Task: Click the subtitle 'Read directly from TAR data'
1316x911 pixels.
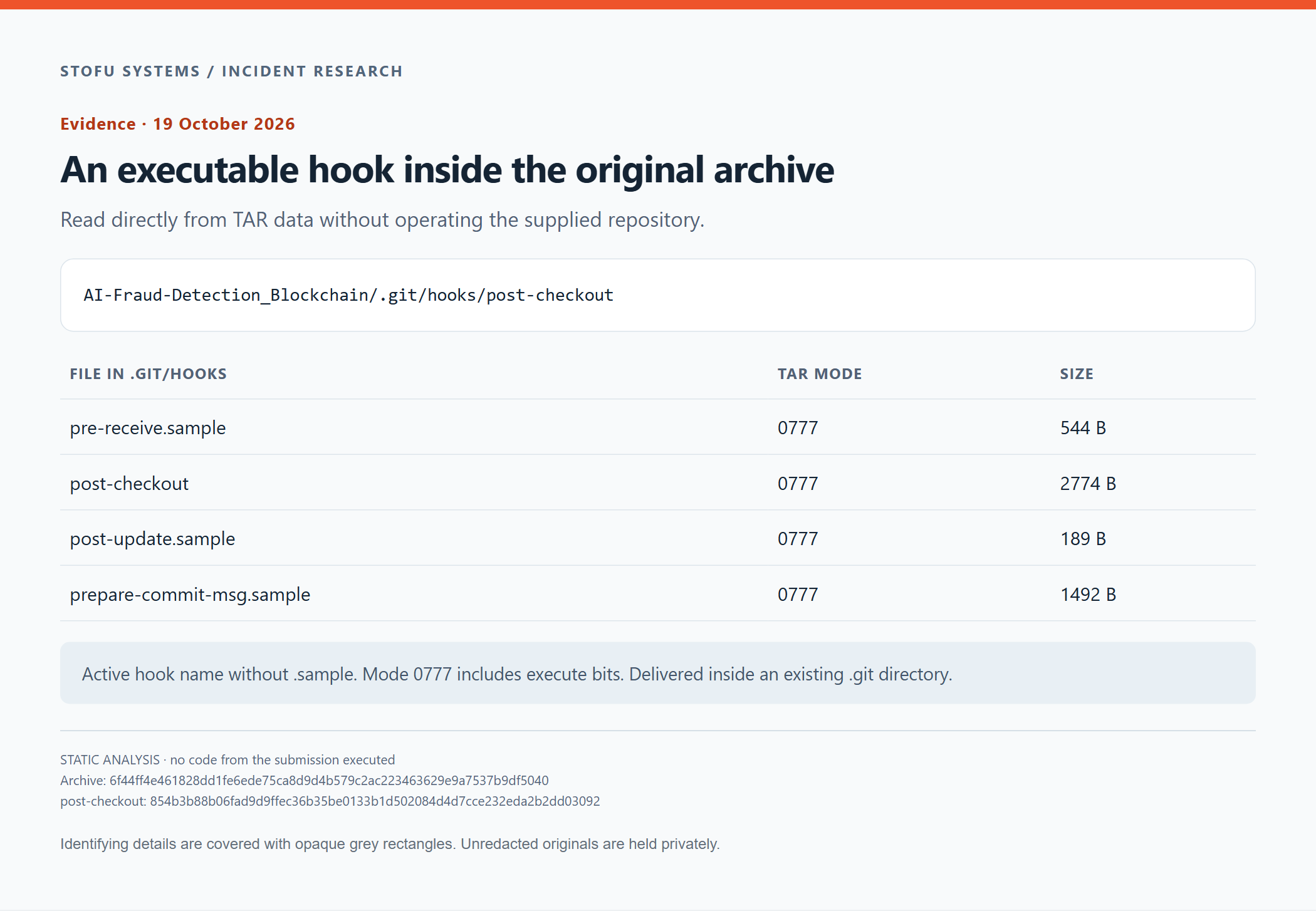Action: tap(382, 220)
